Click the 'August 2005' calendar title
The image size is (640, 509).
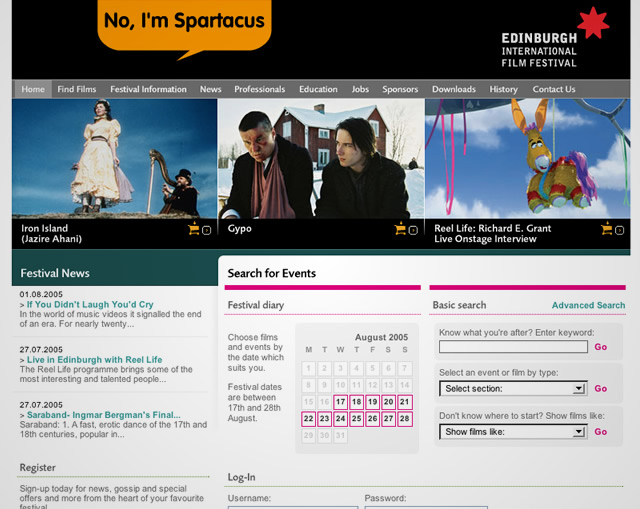tap(381, 337)
